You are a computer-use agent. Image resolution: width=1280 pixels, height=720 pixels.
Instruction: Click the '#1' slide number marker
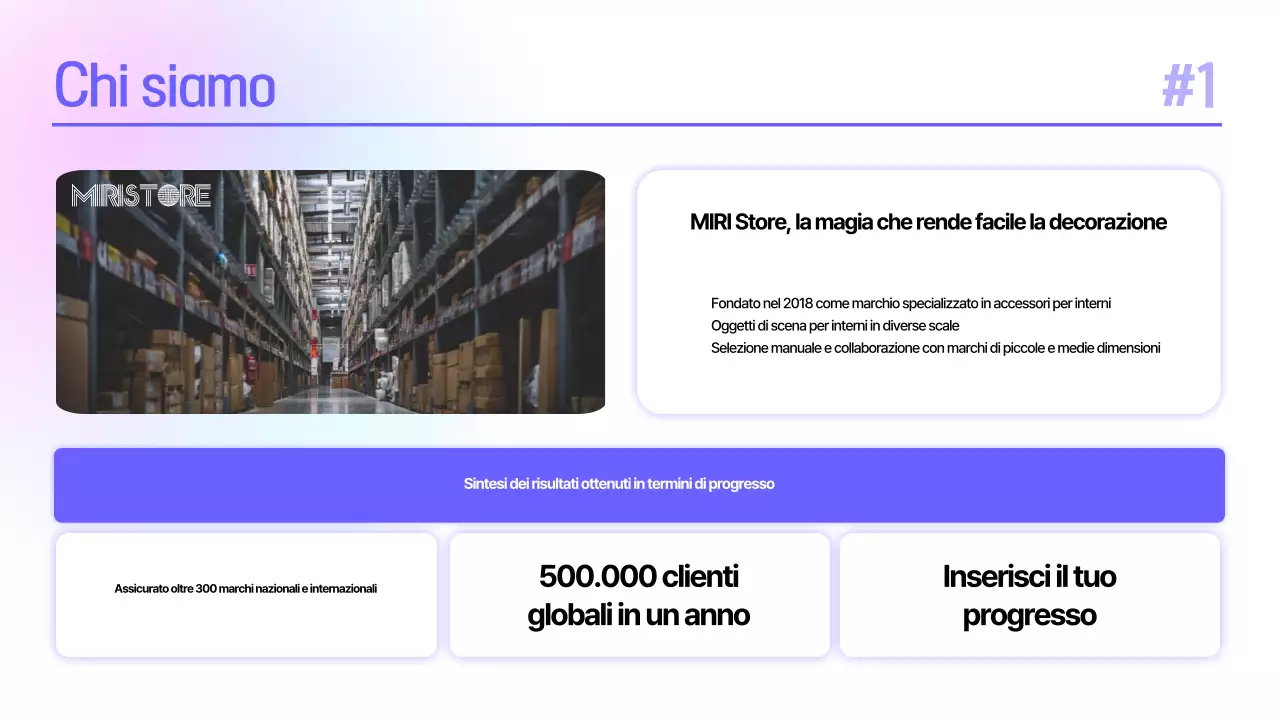coord(1190,85)
